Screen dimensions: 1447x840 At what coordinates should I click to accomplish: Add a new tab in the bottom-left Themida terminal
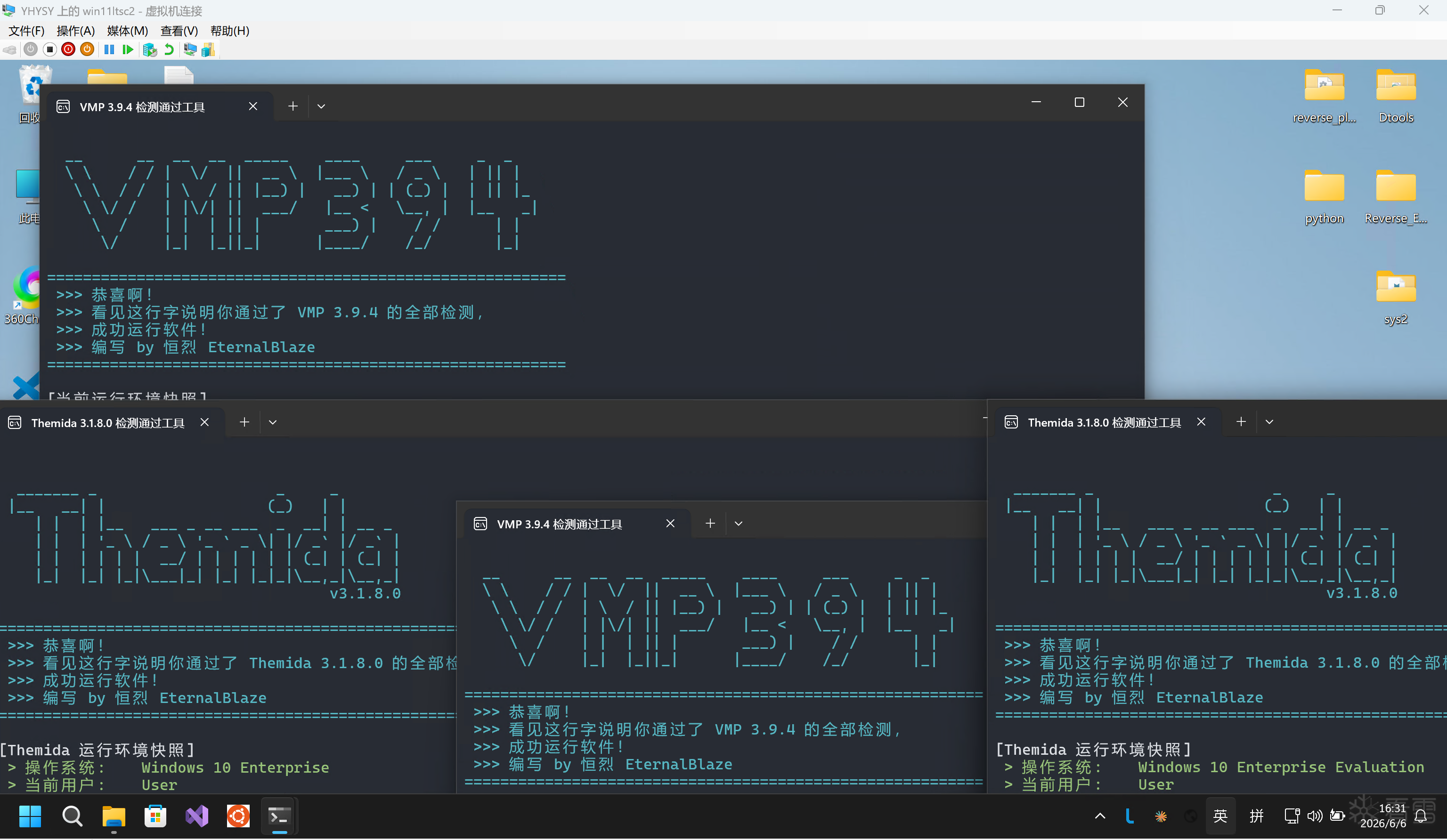pos(244,422)
